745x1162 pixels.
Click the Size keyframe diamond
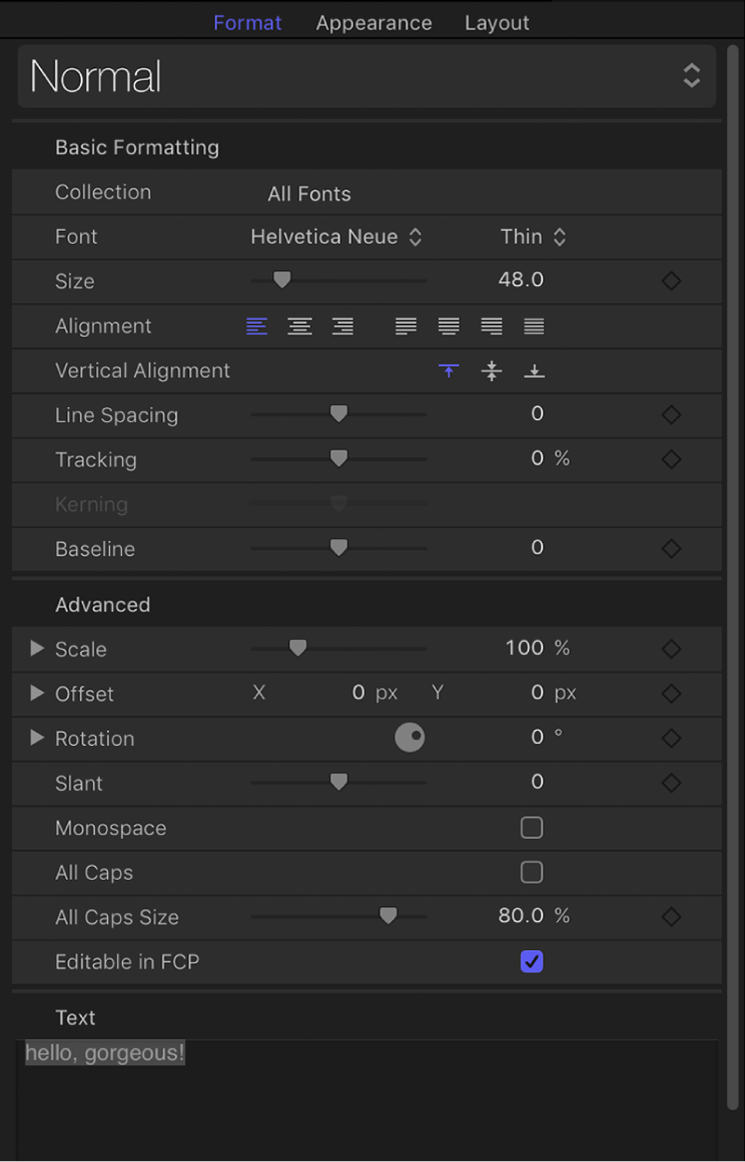pos(671,281)
